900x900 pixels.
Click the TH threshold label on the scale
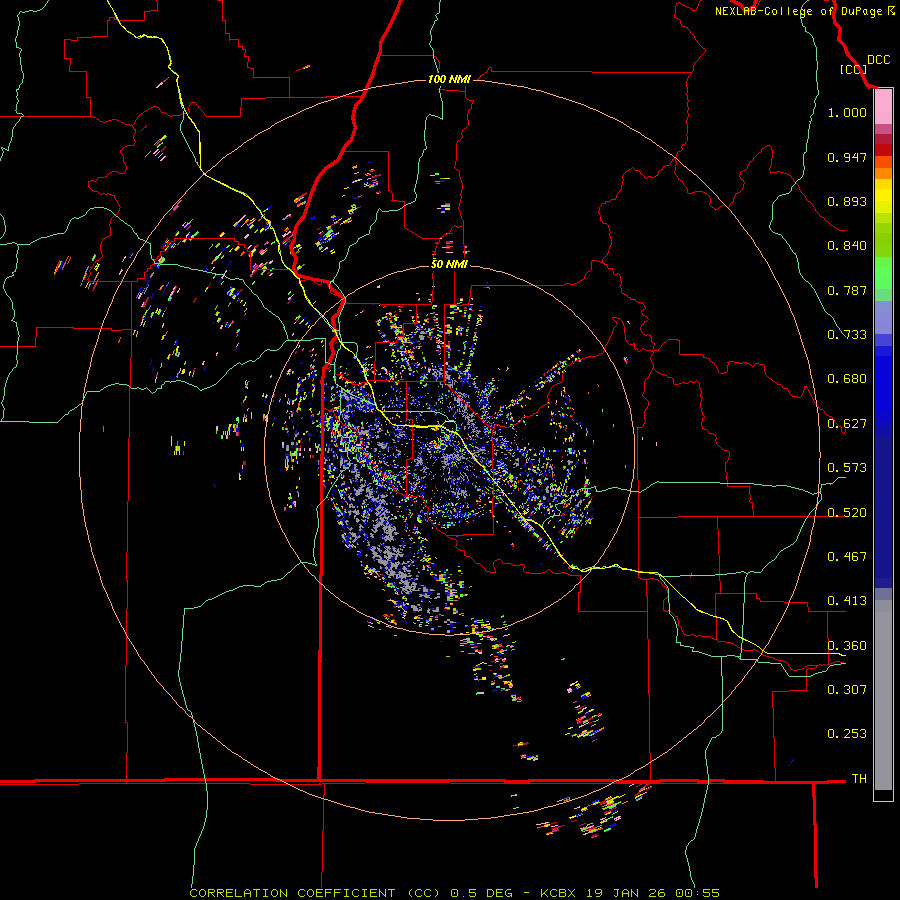(x=859, y=779)
